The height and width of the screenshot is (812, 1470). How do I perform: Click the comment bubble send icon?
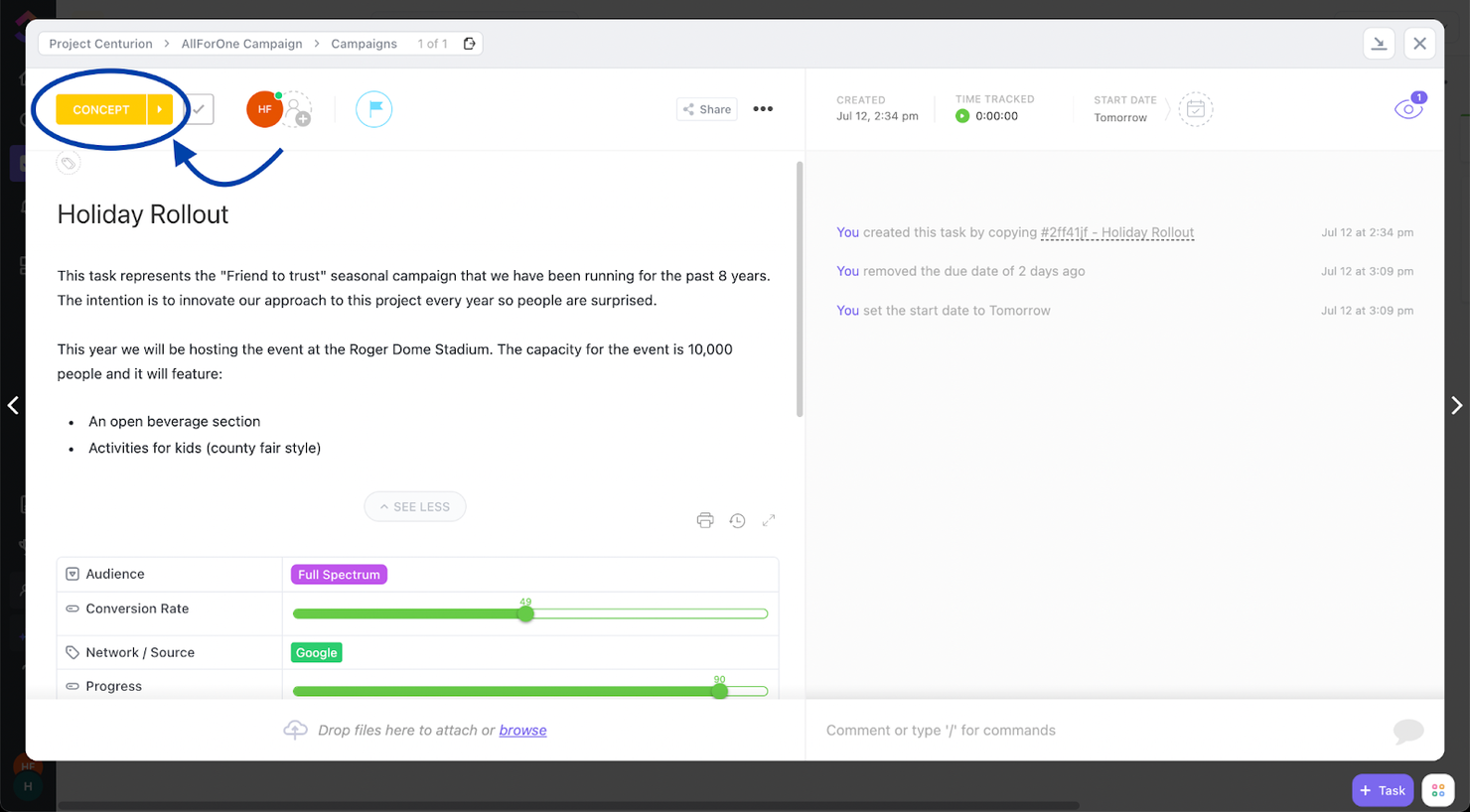coord(1408,732)
